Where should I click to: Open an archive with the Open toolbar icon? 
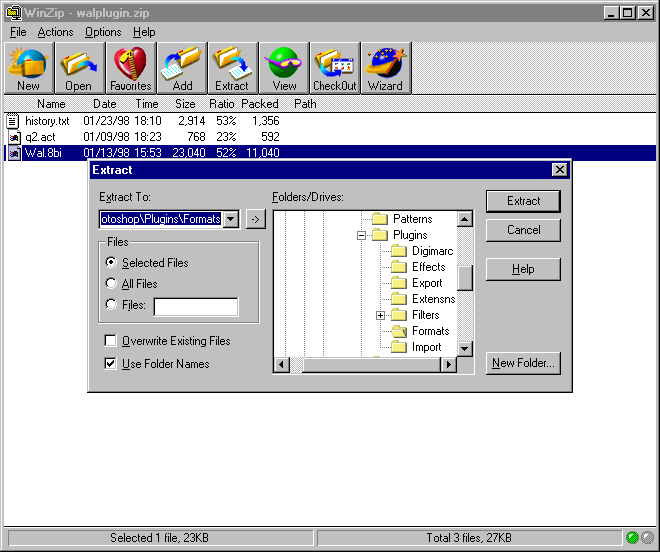tap(79, 68)
